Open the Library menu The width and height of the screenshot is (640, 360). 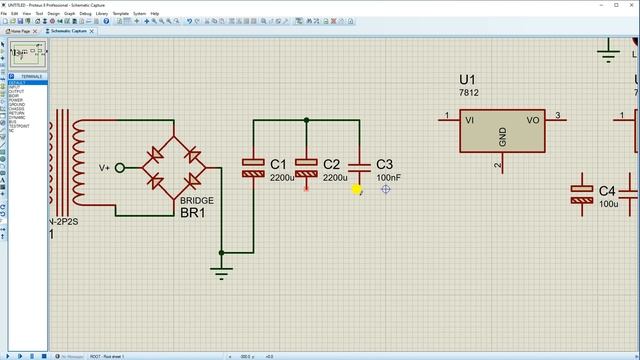[102, 13]
